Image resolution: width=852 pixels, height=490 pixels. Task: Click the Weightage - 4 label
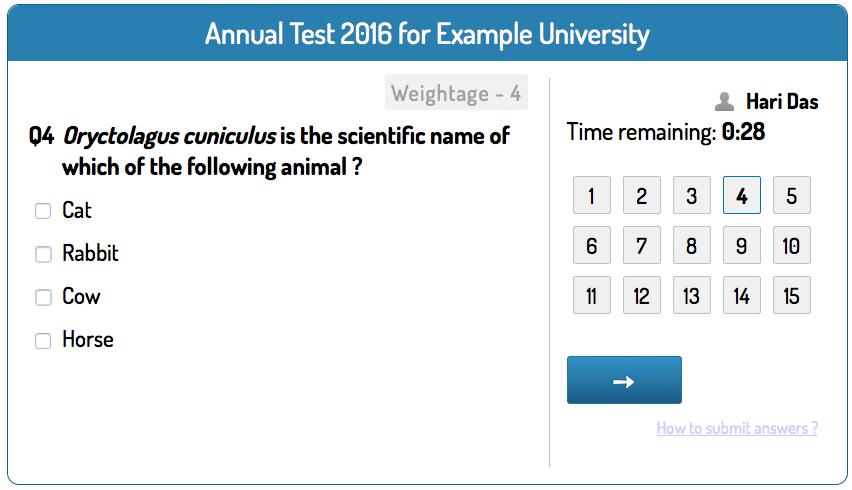[x=456, y=92]
